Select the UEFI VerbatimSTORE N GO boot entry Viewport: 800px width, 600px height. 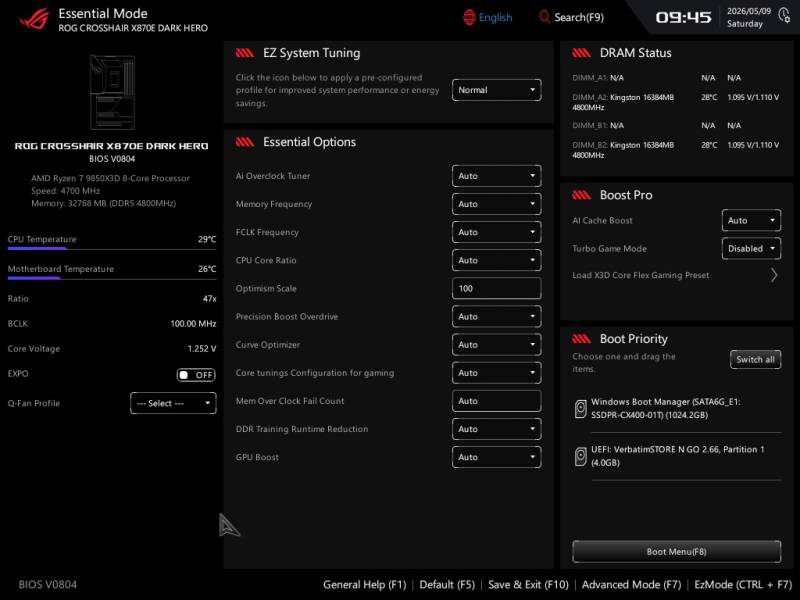click(677, 456)
